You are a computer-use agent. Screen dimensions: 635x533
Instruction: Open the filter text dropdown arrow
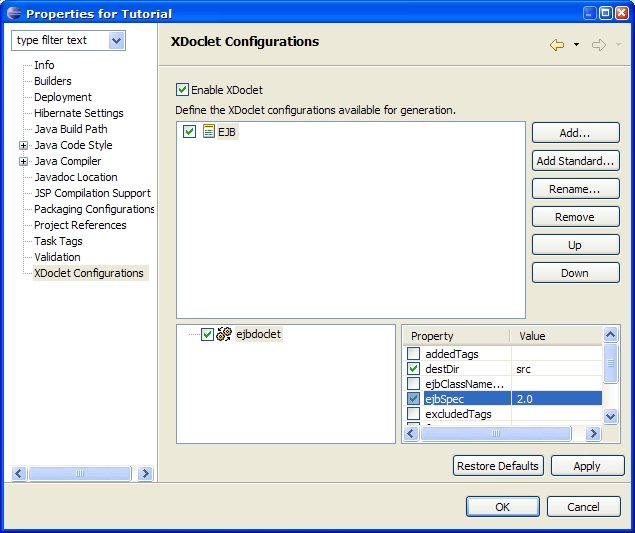[116, 40]
